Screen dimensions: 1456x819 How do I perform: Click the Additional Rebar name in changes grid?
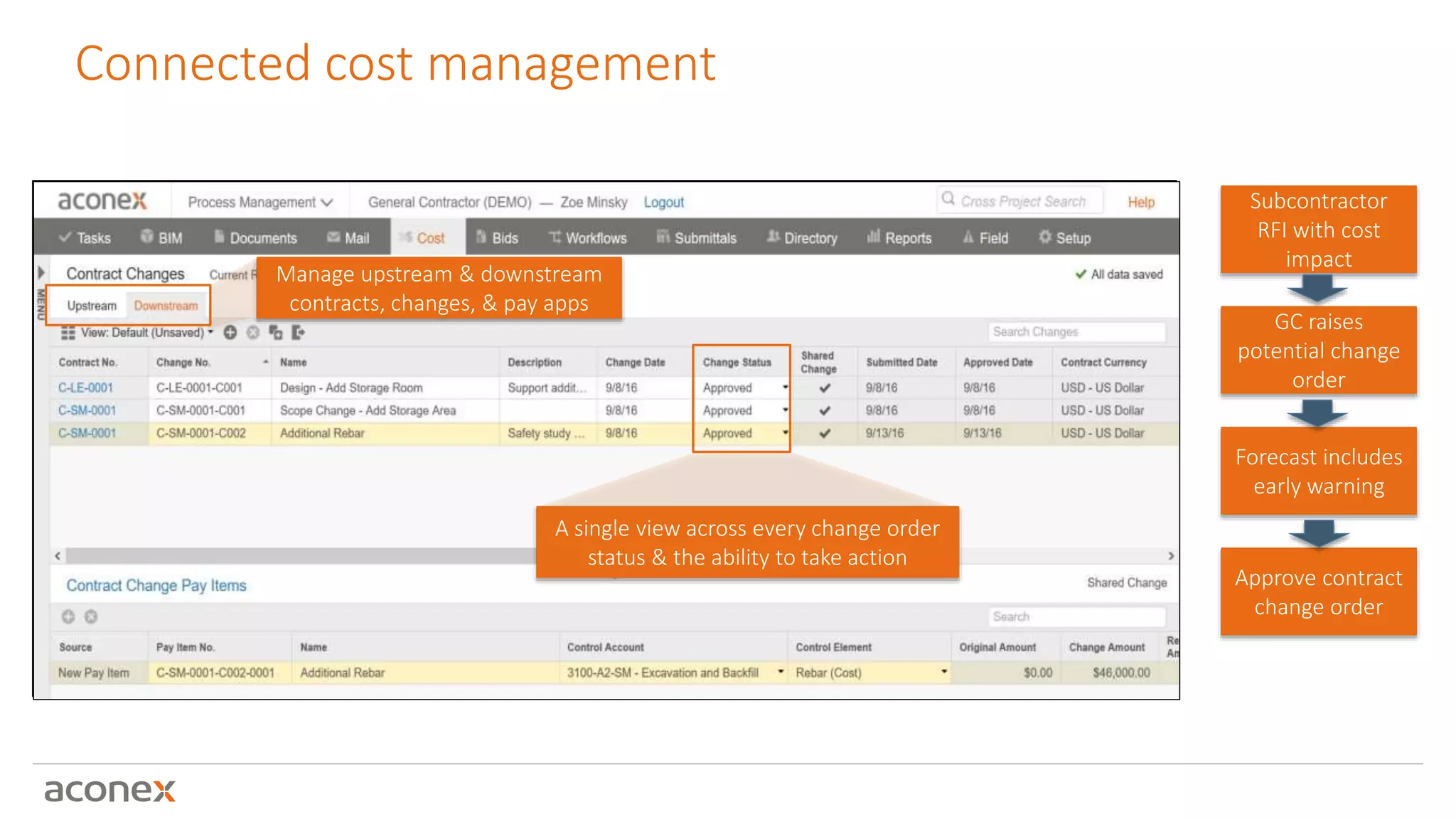click(x=322, y=433)
